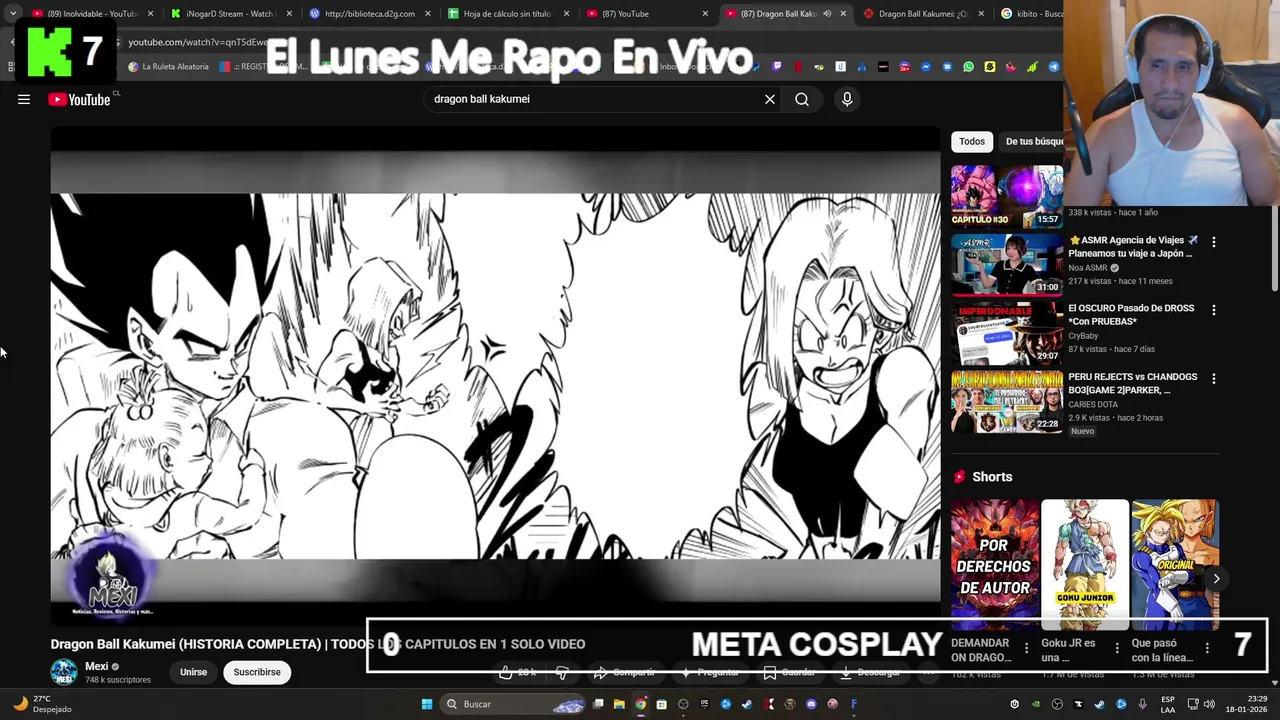This screenshot has height=720, width=1280.
Task: Open the 'El OSCURO Pasado De DROSS' title
Action: [x=1131, y=315]
